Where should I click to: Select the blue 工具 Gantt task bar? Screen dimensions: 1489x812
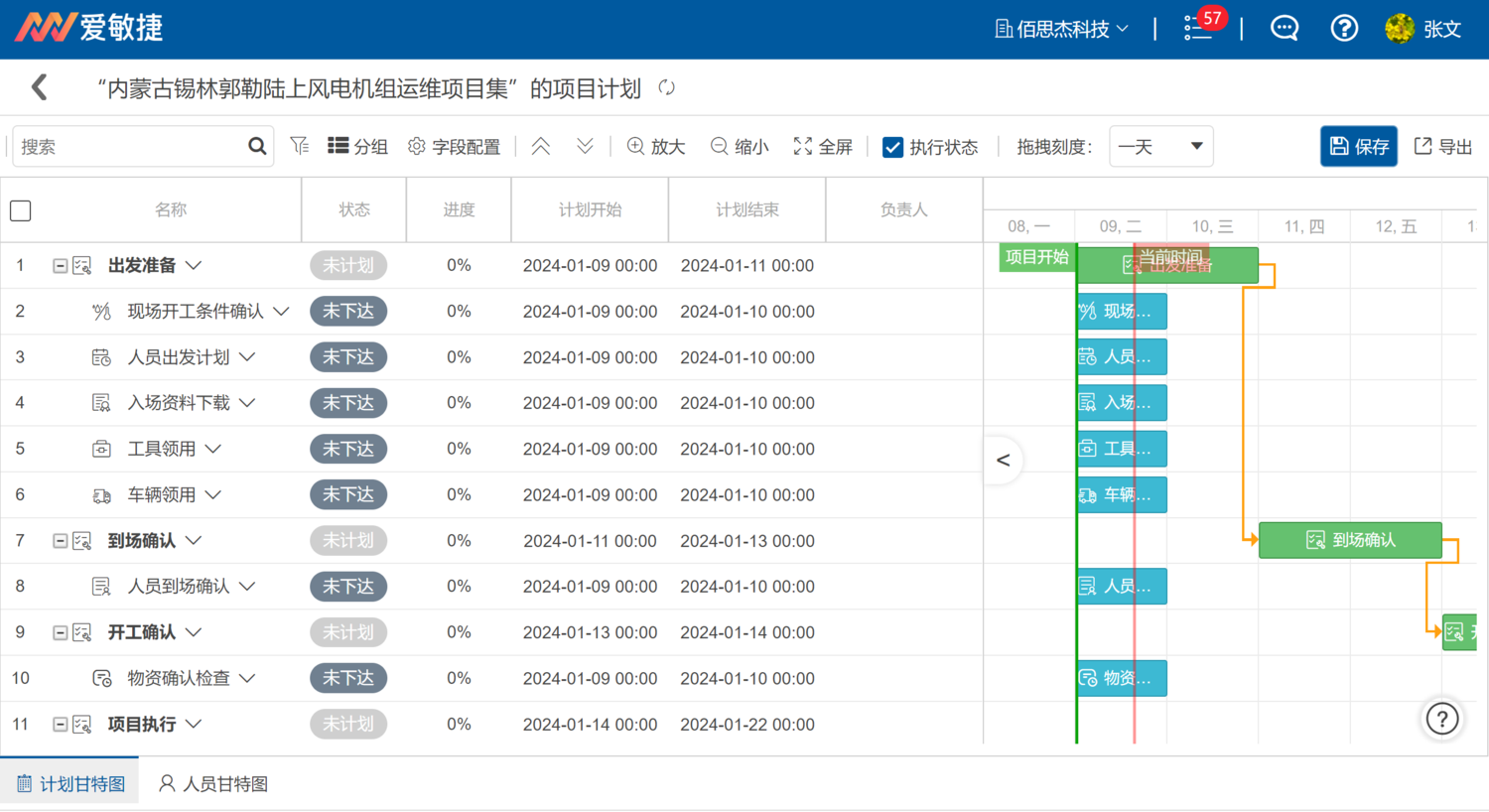coord(1122,449)
